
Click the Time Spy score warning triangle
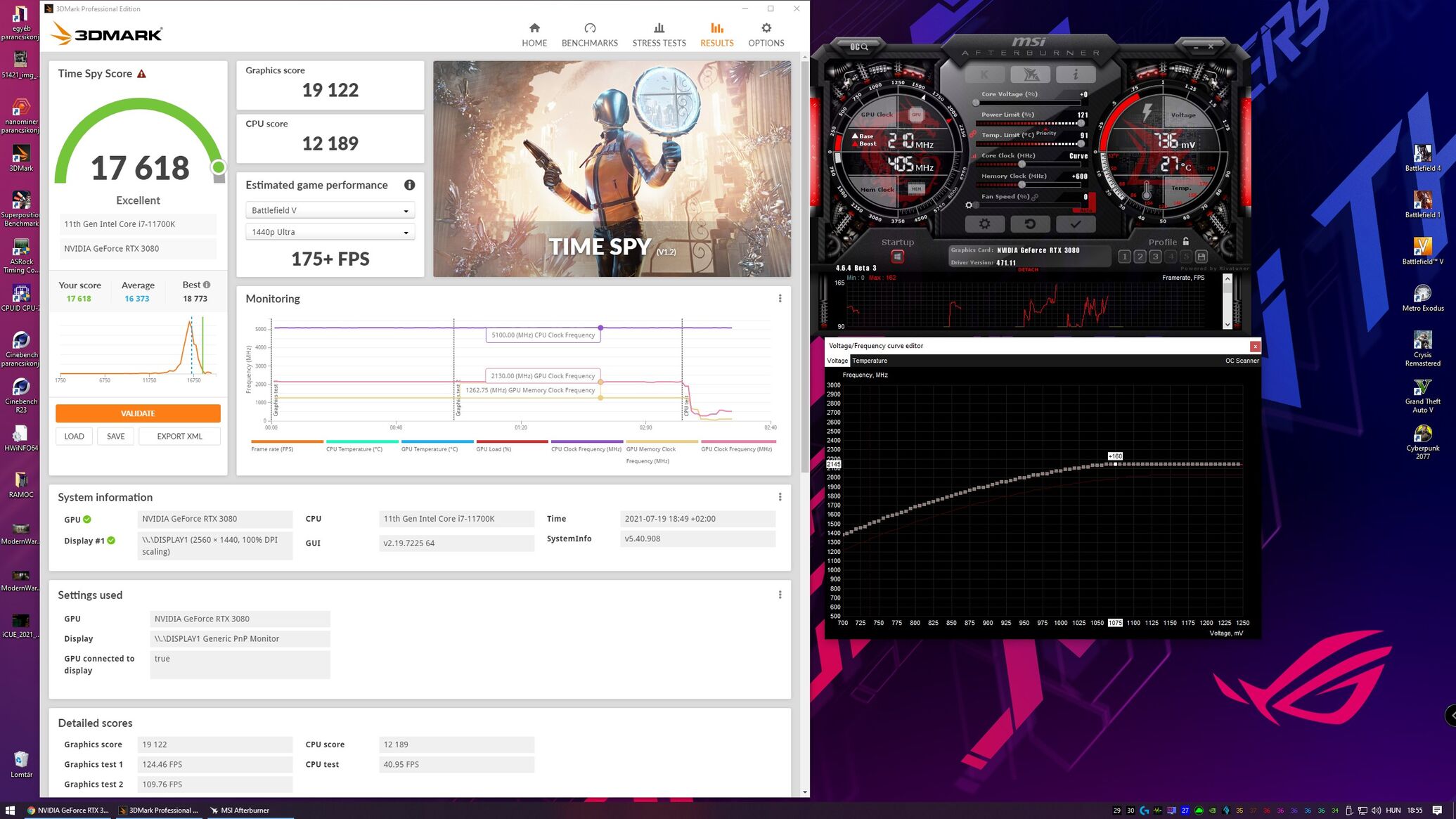141,74
